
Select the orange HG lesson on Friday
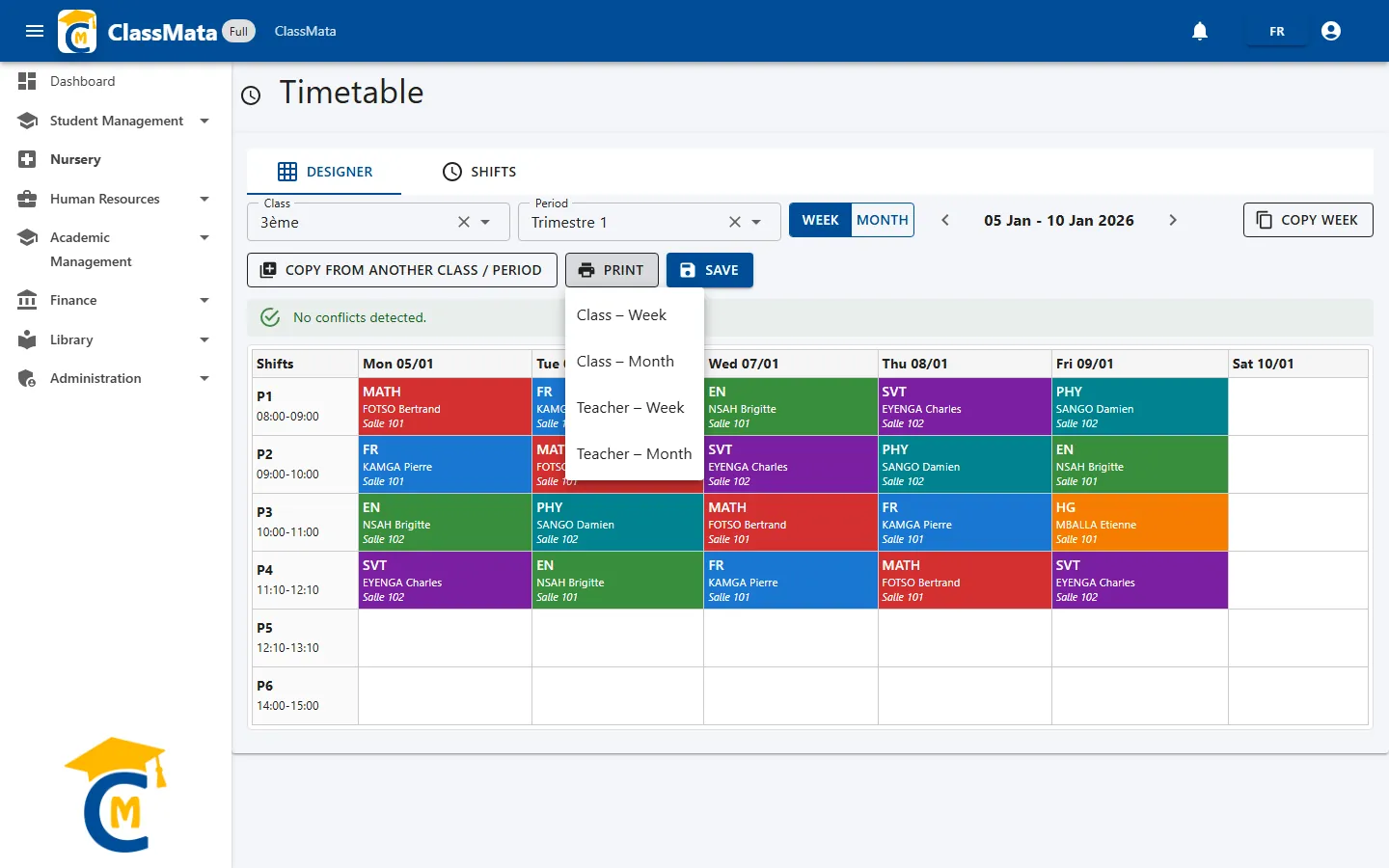click(1139, 523)
